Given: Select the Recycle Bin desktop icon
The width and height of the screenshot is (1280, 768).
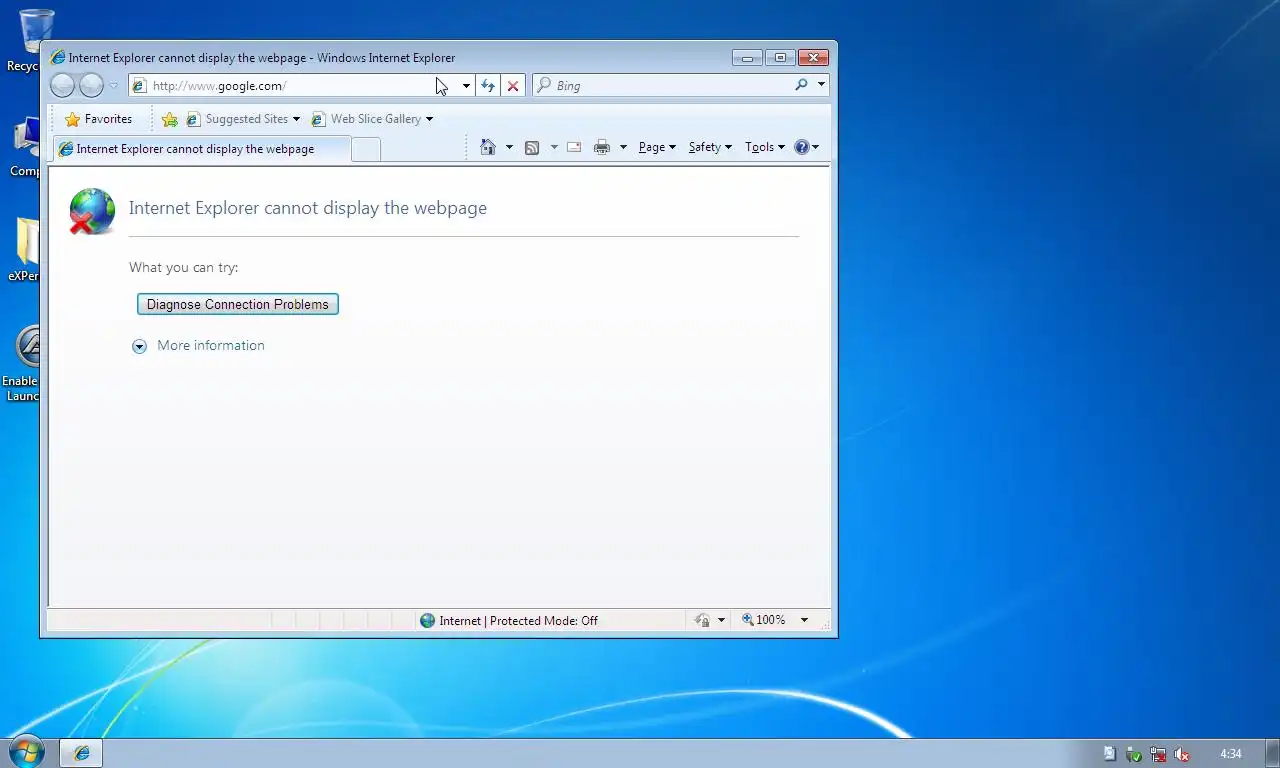Looking at the screenshot, I should point(30,40).
